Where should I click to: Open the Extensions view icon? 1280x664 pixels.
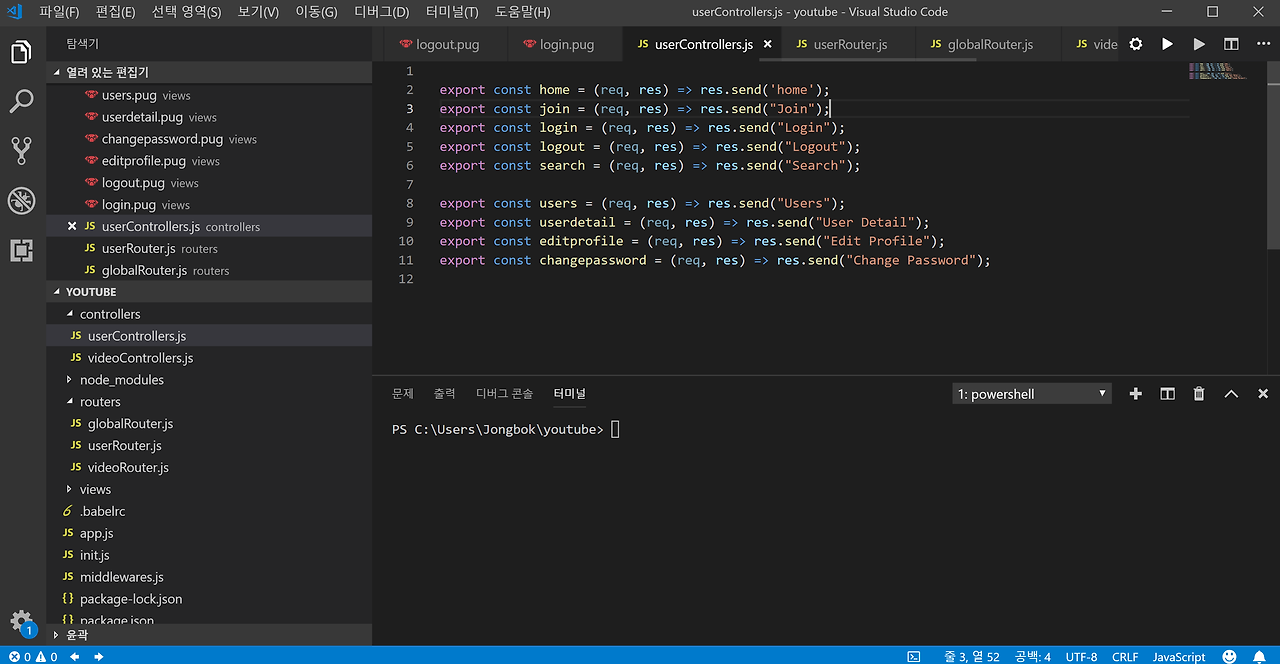(21, 250)
